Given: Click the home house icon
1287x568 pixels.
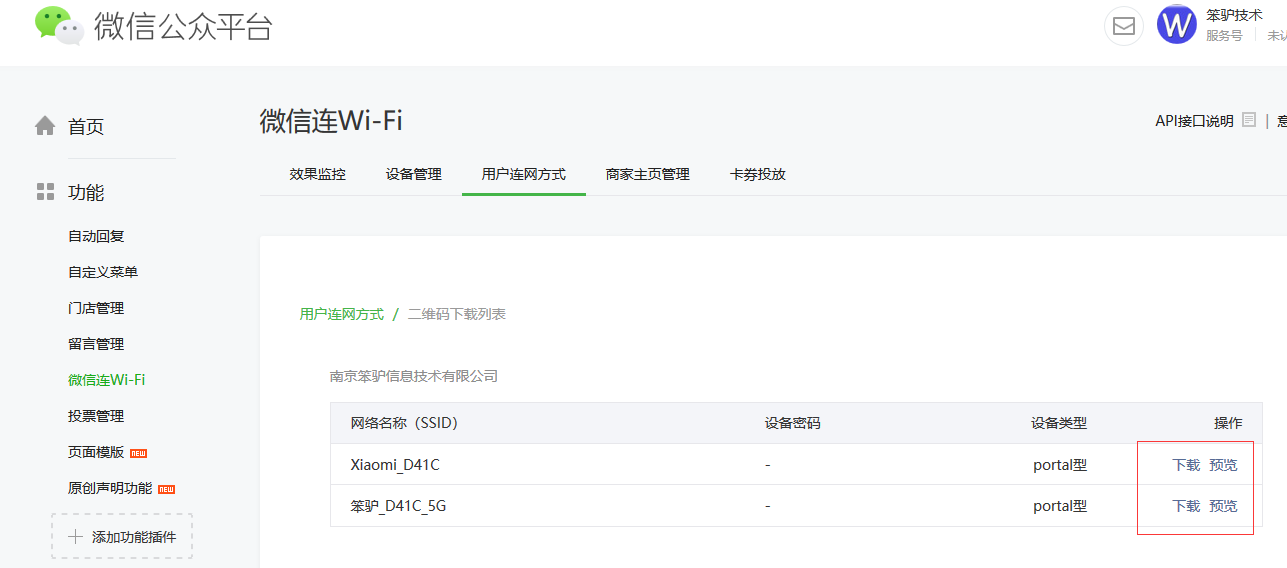Looking at the screenshot, I should click(45, 126).
